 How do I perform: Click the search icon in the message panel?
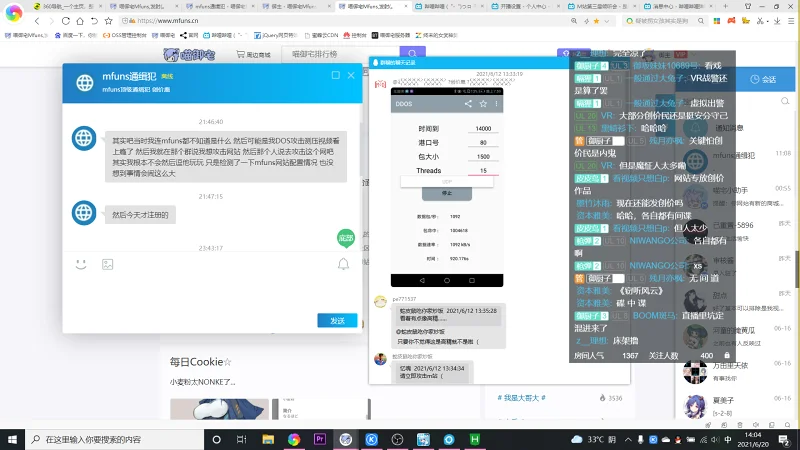point(785,102)
